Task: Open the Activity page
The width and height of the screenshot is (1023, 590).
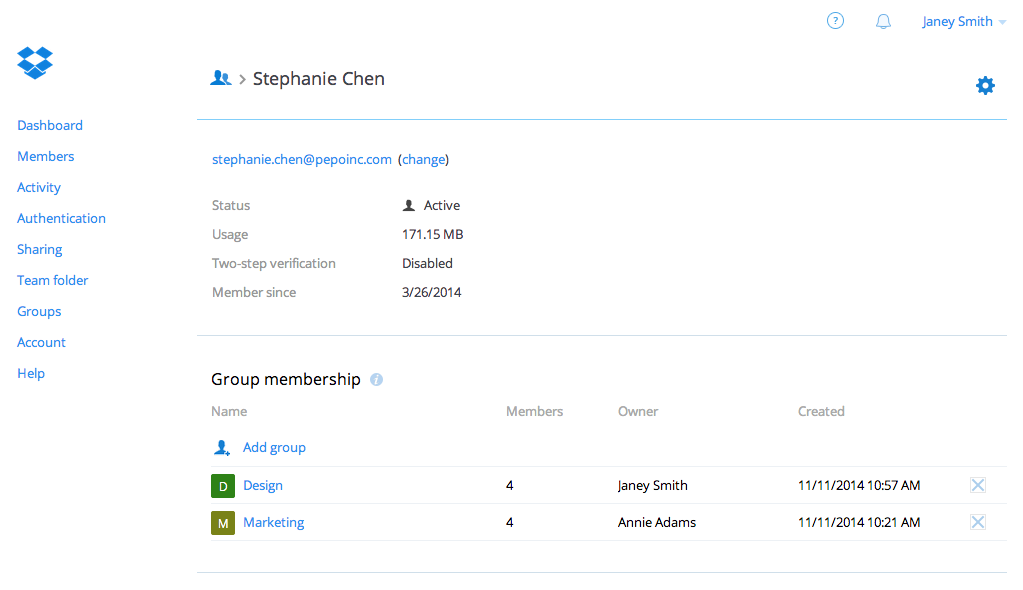Action: pos(38,187)
